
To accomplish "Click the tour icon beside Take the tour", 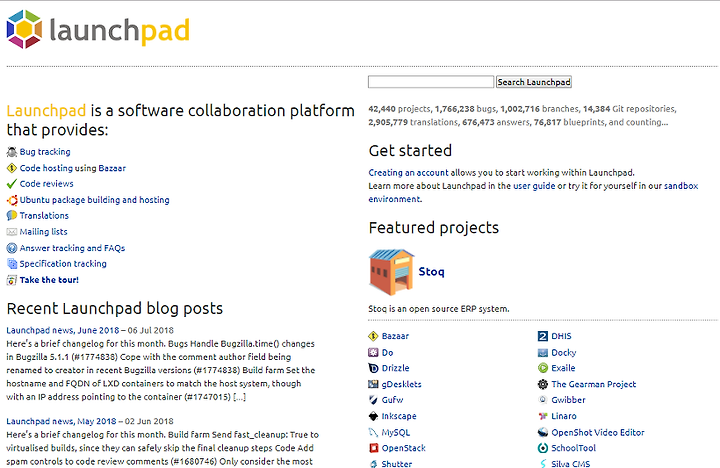I will 11,280.
